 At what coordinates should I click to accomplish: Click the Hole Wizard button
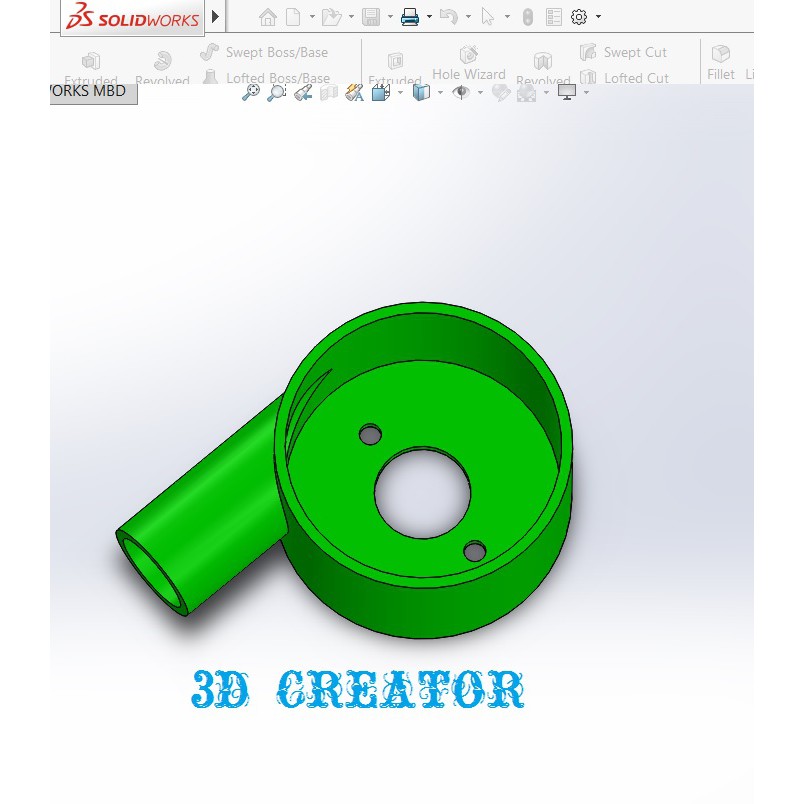(x=468, y=63)
